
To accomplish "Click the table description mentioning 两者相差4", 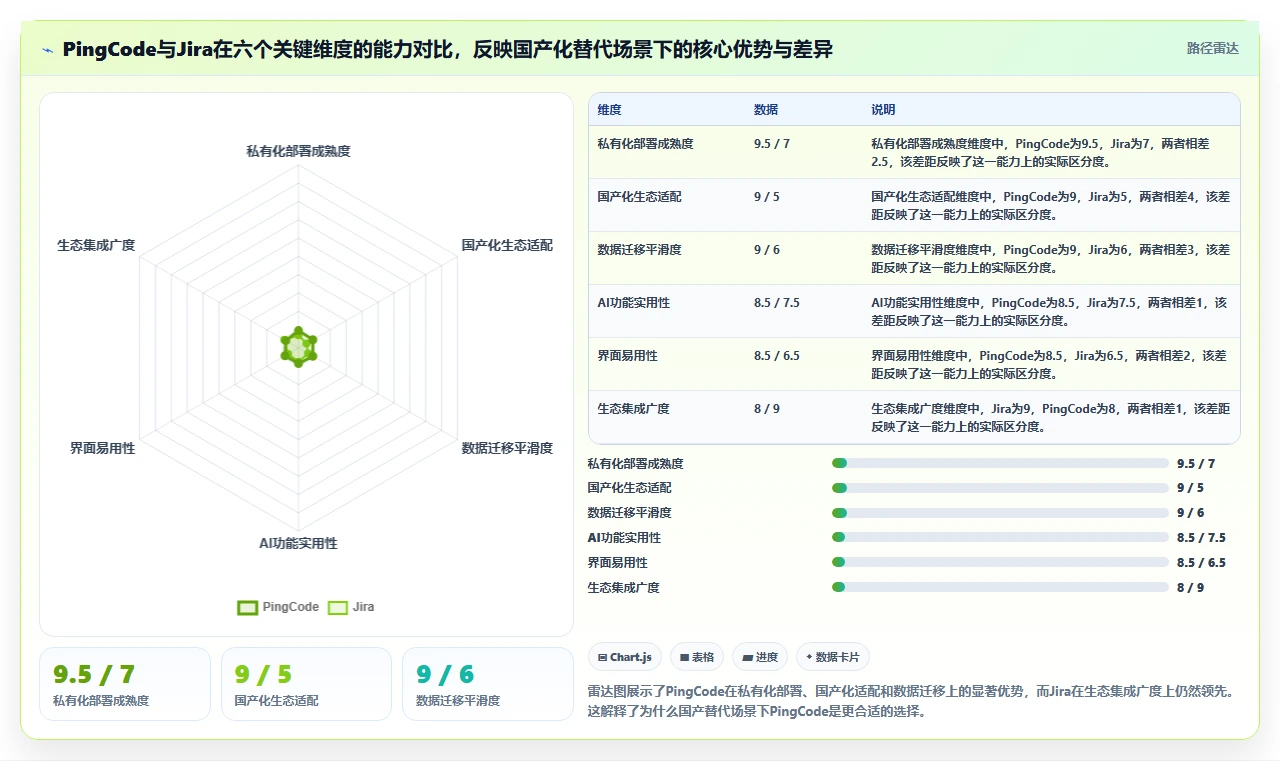I will click(1050, 206).
